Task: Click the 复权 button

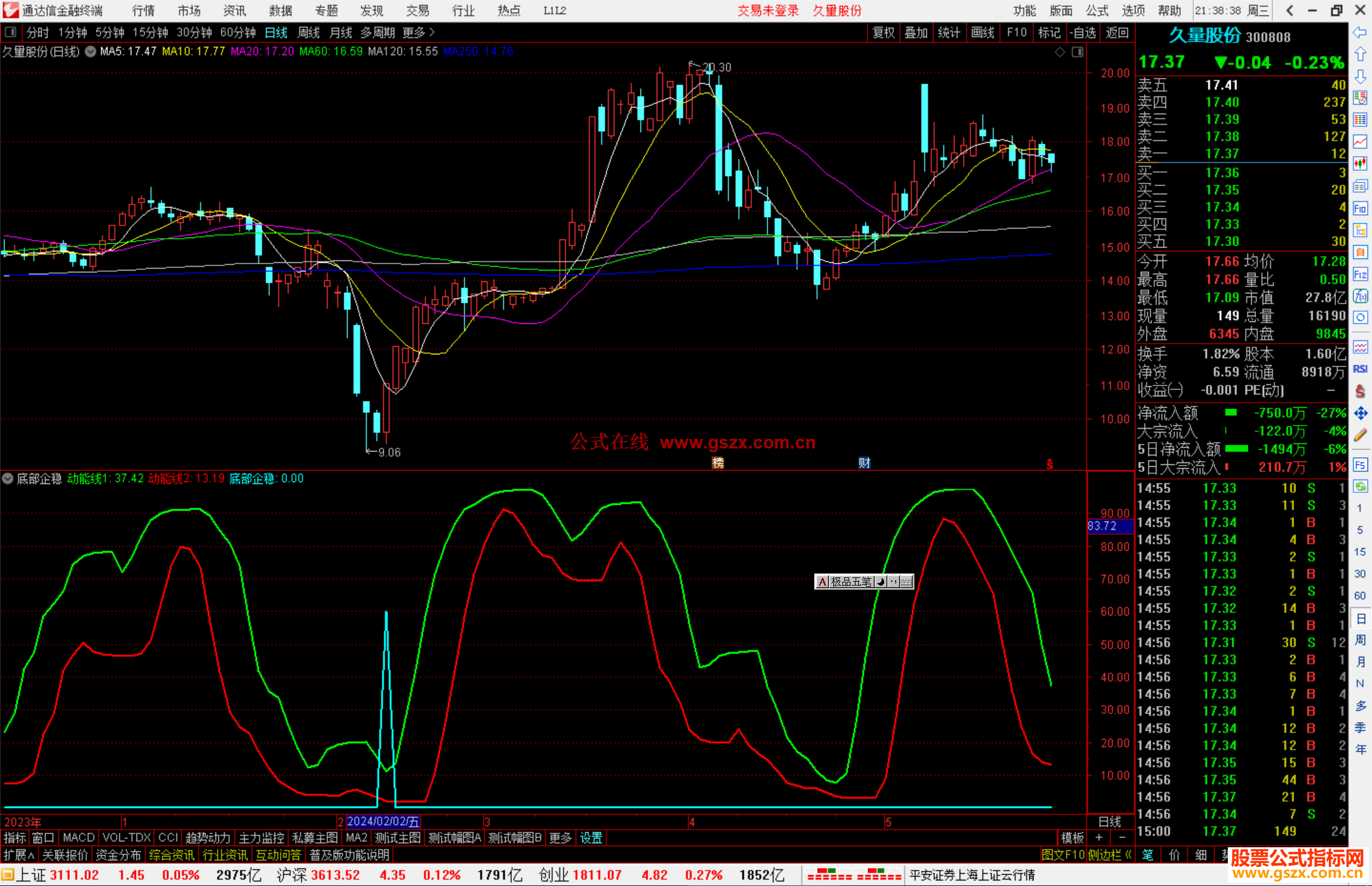Action: click(x=883, y=32)
